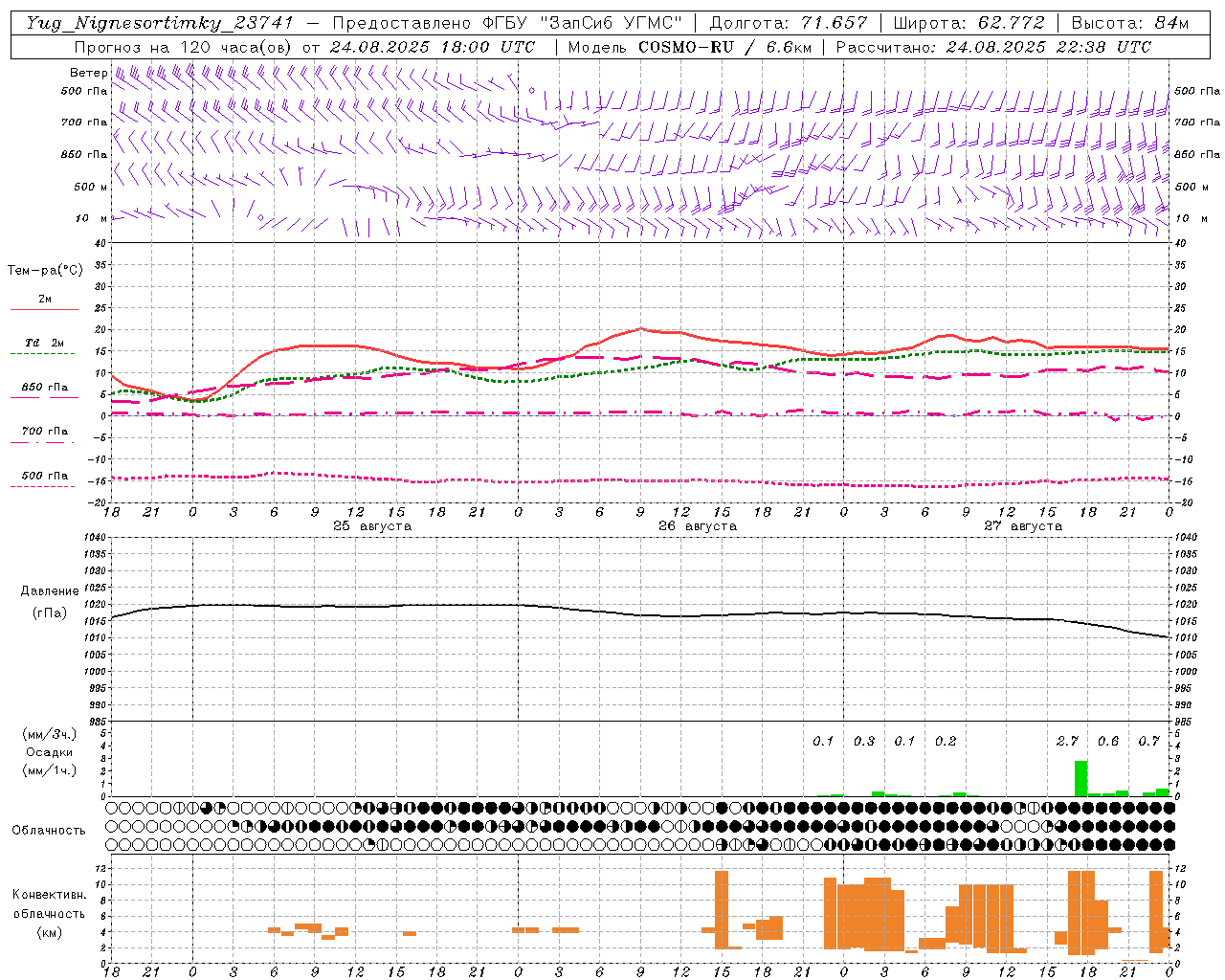Viewport: 1225px width, 980px height.
Task: Click the 700 гПа dash-dot legend line sample
Action: [x=45, y=442]
